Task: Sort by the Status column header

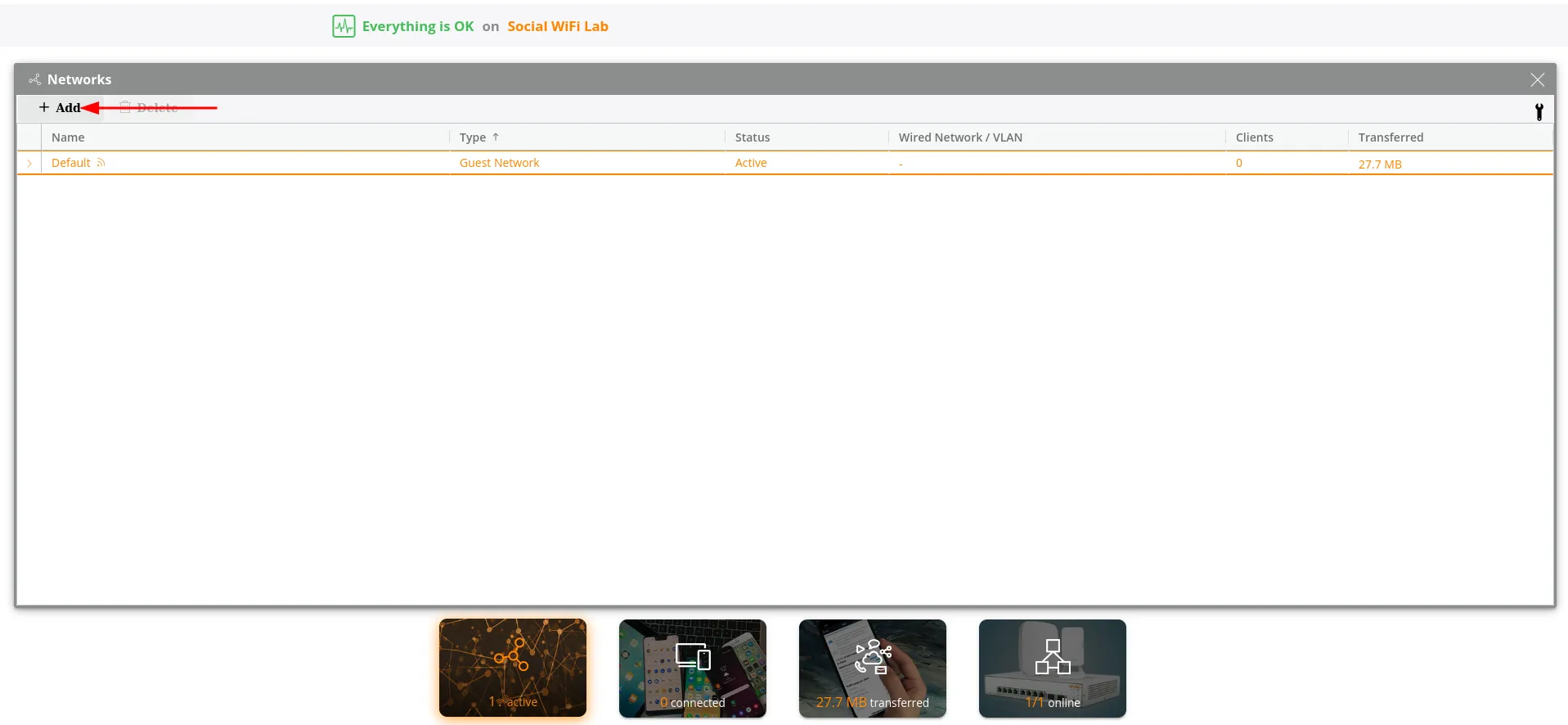Action: (x=752, y=137)
